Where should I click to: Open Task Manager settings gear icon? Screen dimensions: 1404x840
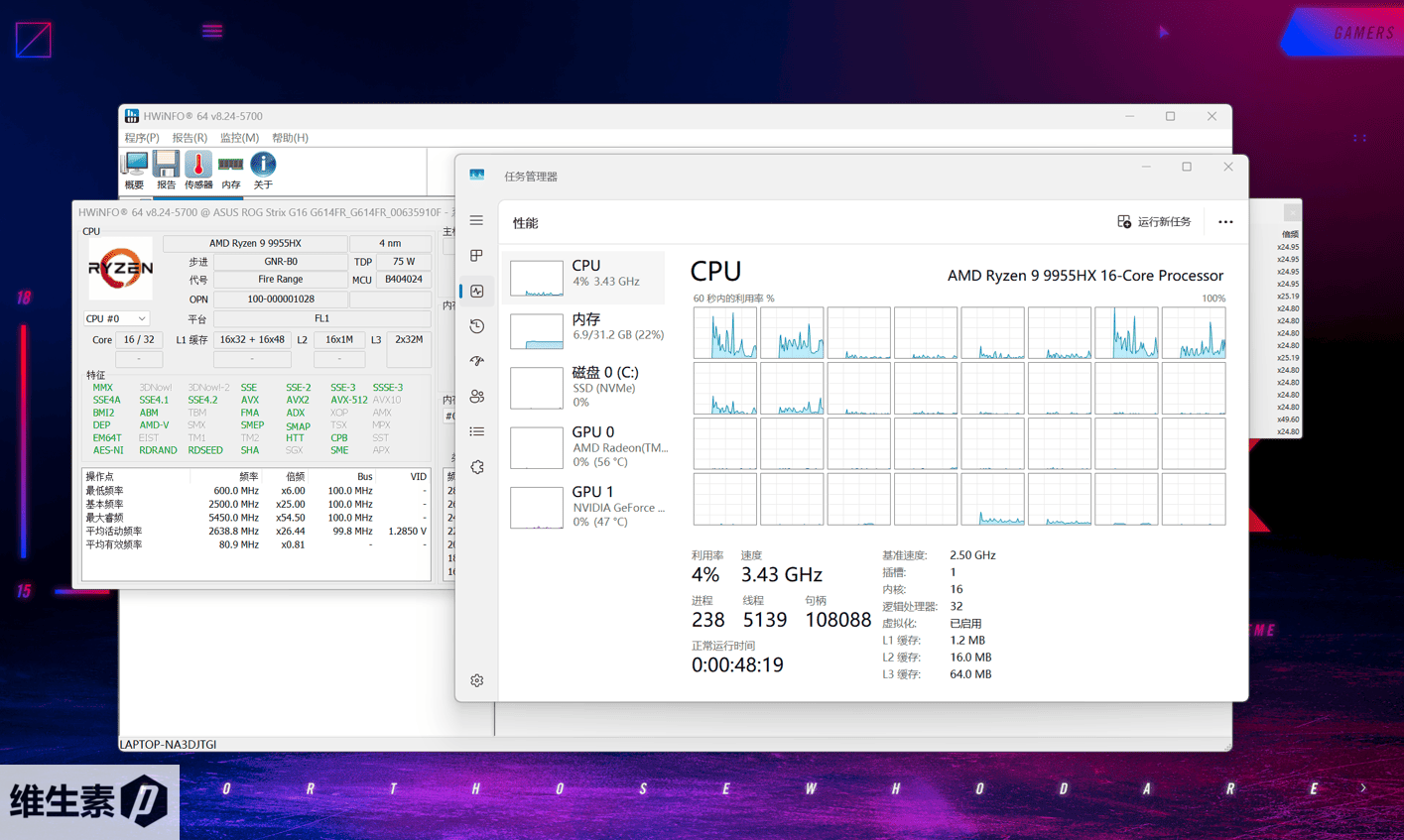click(x=477, y=680)
